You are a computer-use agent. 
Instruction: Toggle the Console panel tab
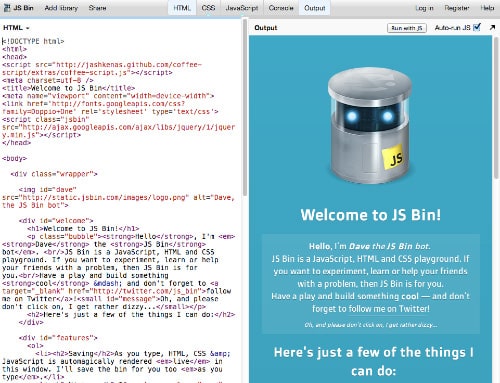pyautogui.click(x=281, y=8)
